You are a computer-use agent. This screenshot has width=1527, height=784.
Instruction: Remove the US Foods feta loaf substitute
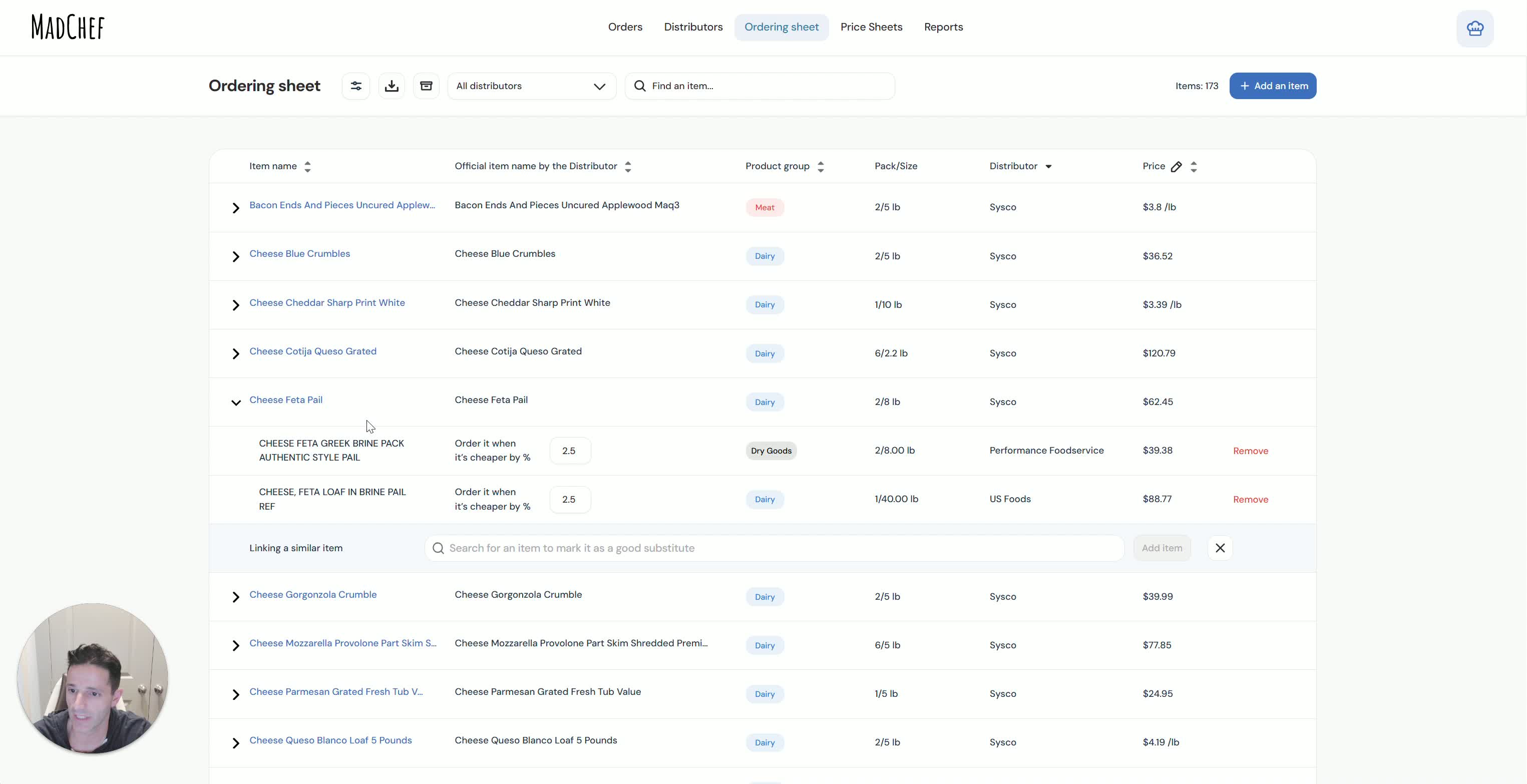click(x=1250, y=500)
